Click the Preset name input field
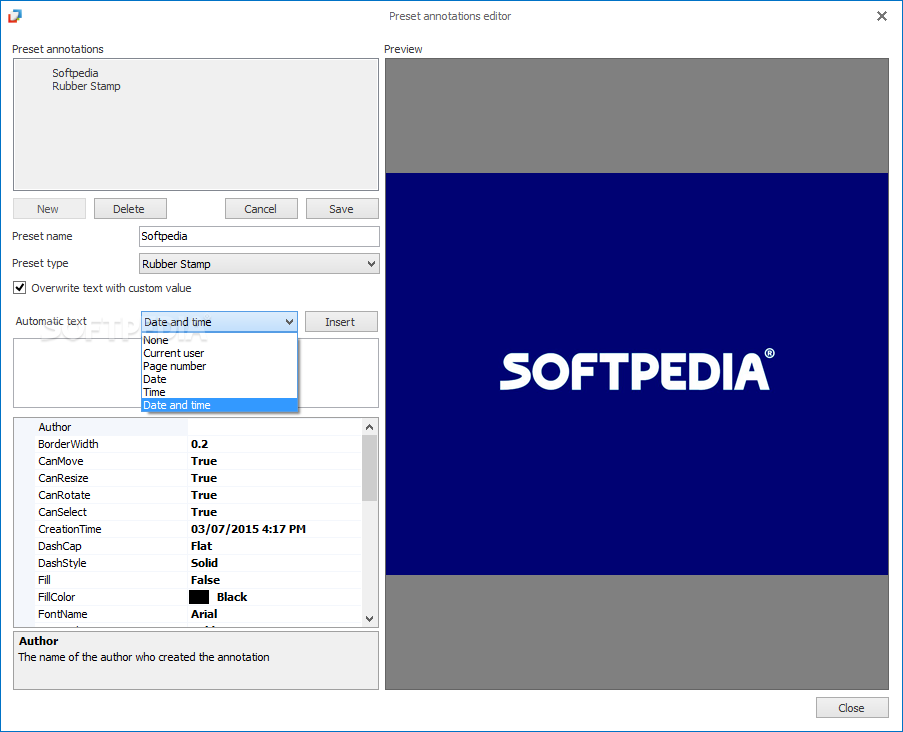903x732 pixels. pyautogui.click(x=259, y=236)
